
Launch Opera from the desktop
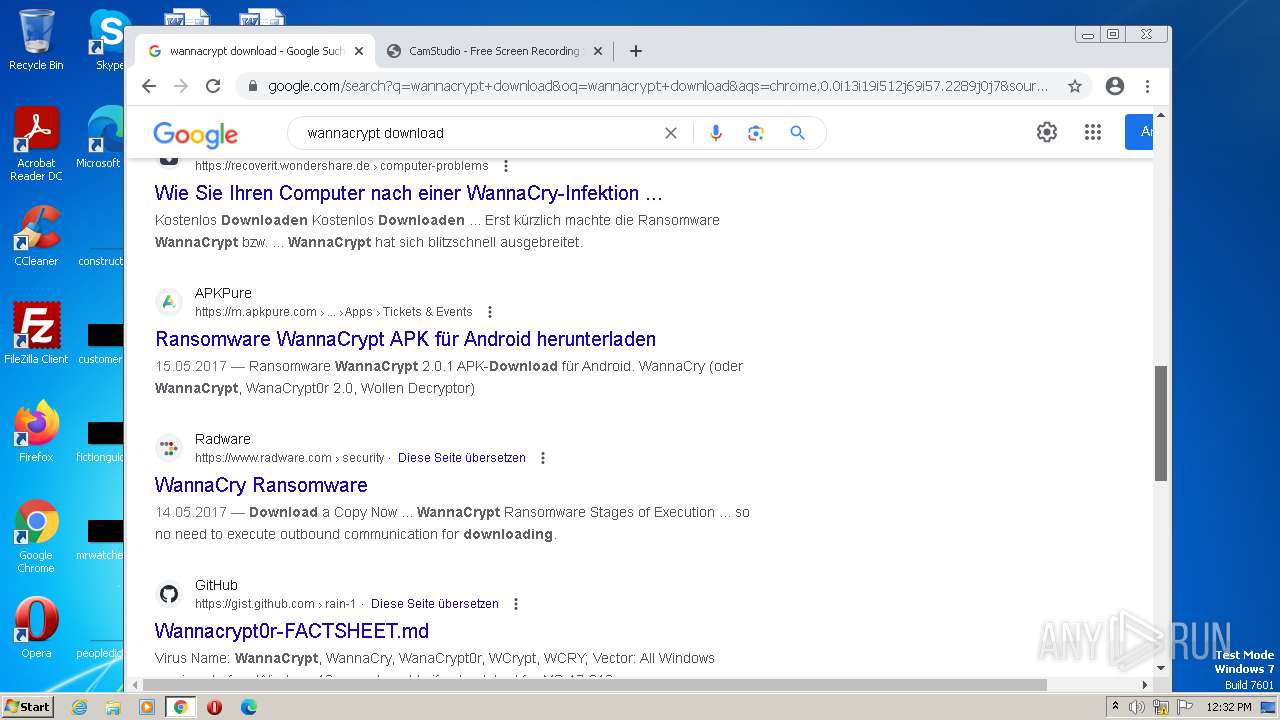36,627
